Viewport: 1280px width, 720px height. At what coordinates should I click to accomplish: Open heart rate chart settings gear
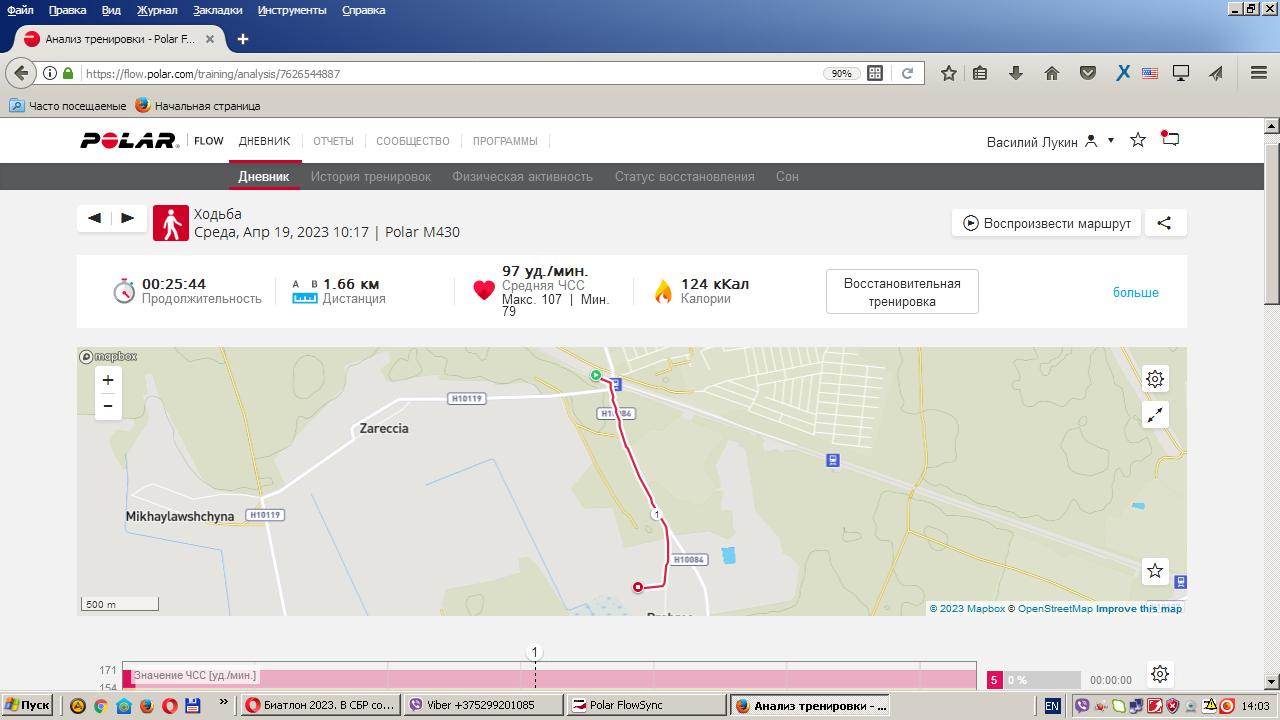point(1160,674)
